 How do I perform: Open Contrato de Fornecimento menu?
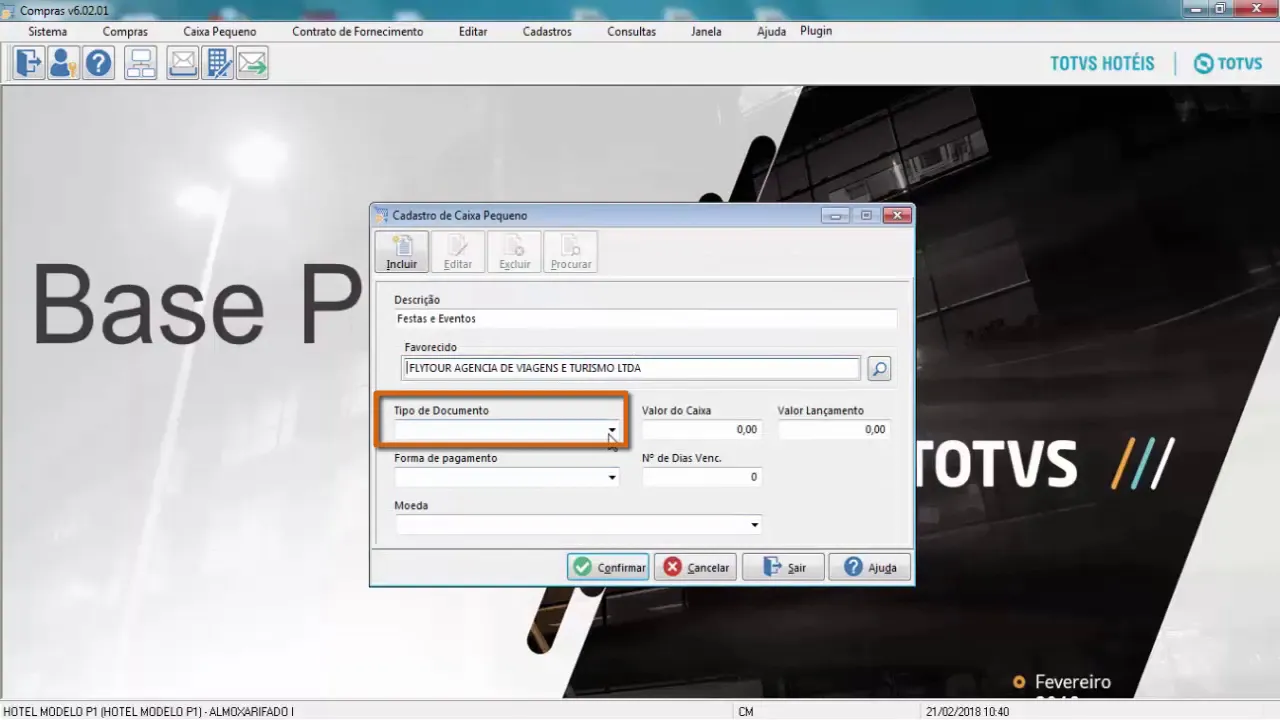[x=358, y=31]
